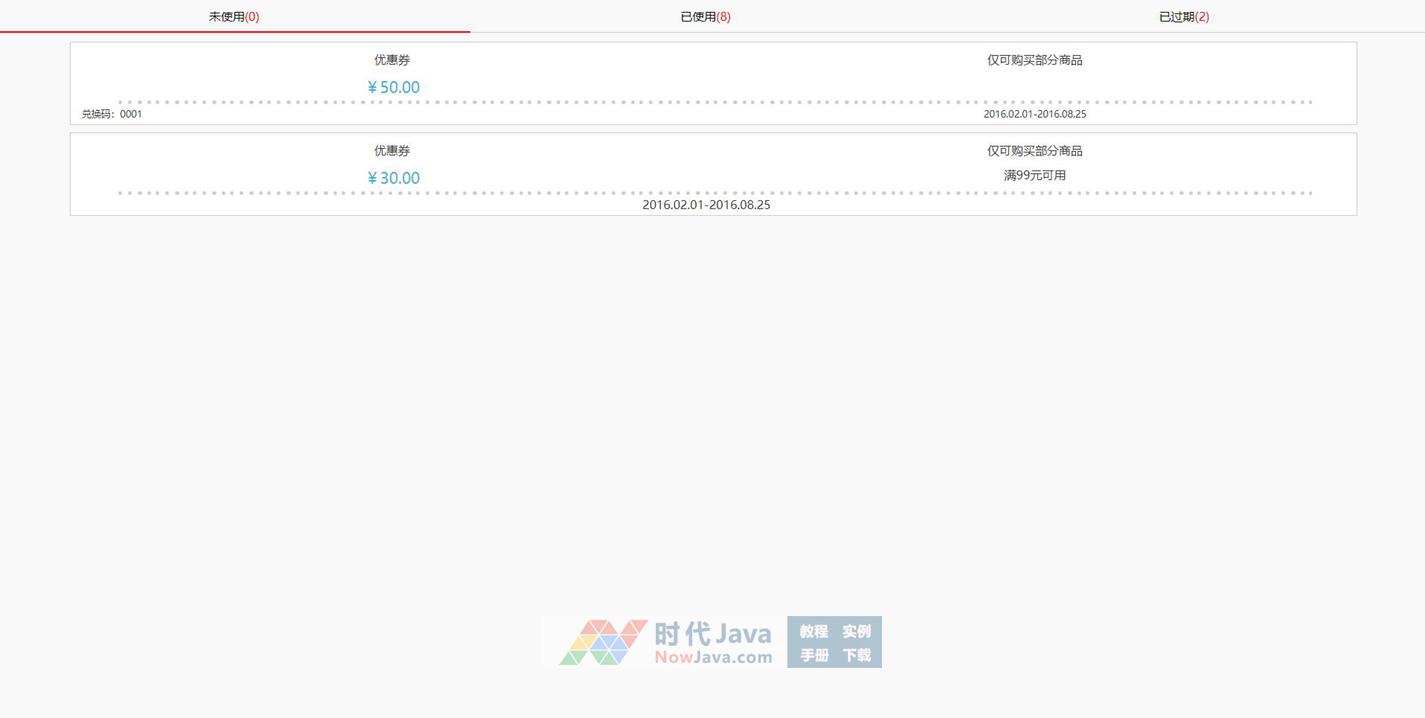Click the 优惠券 title of the ¥50.00 coupon
The image size is (1425, 718).
392,60
